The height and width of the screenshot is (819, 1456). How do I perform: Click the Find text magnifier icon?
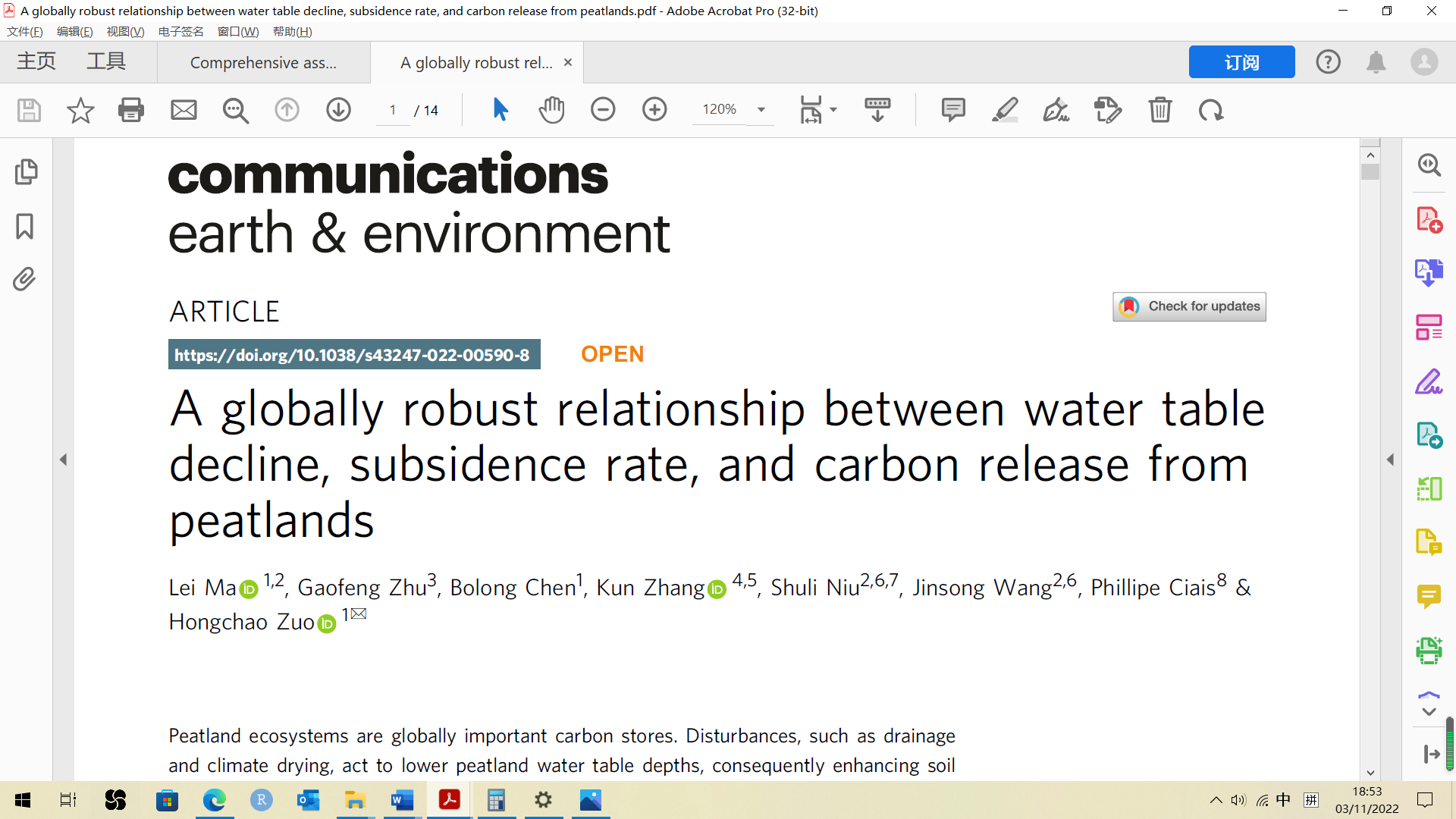point(235,110)
